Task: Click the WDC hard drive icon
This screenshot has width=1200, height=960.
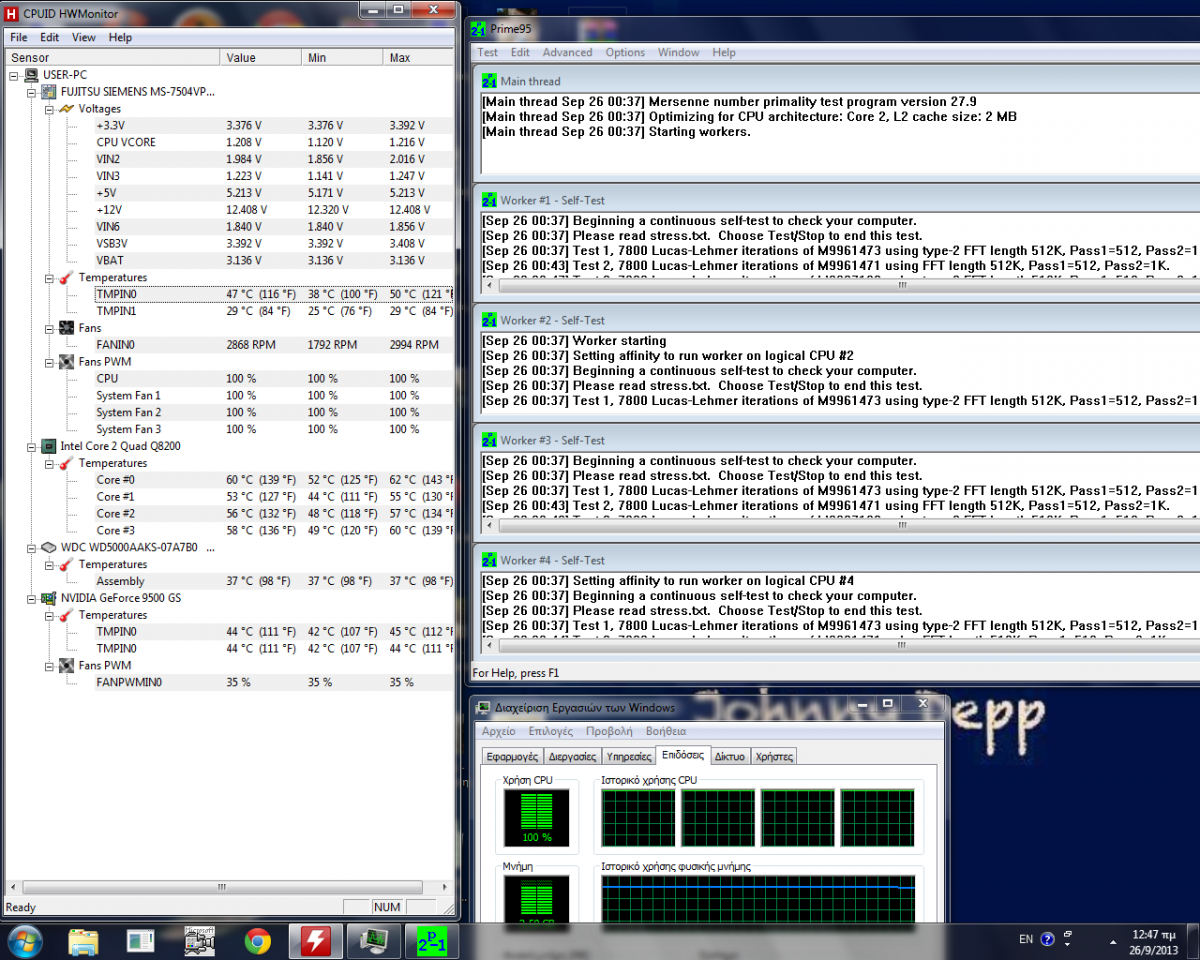Action: 48,547
